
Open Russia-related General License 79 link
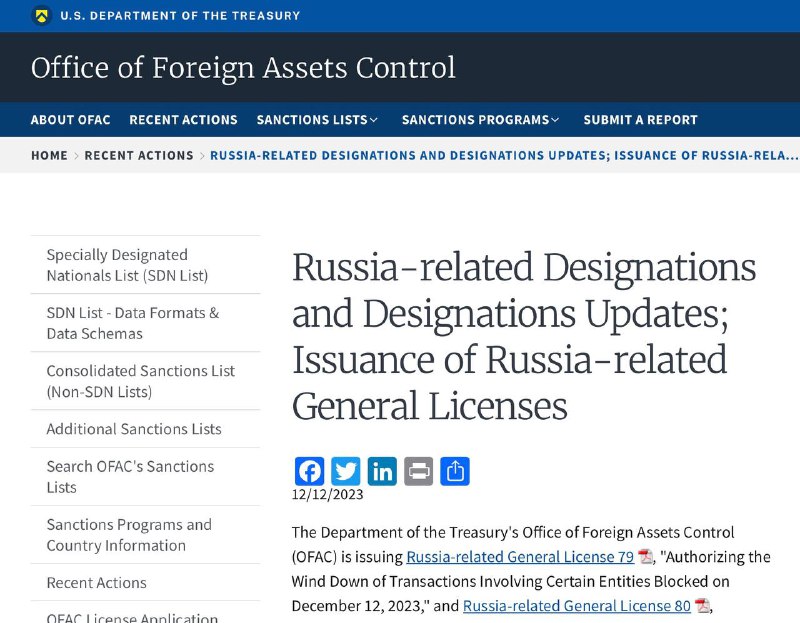pyautogui.click(x=520, y=557)
